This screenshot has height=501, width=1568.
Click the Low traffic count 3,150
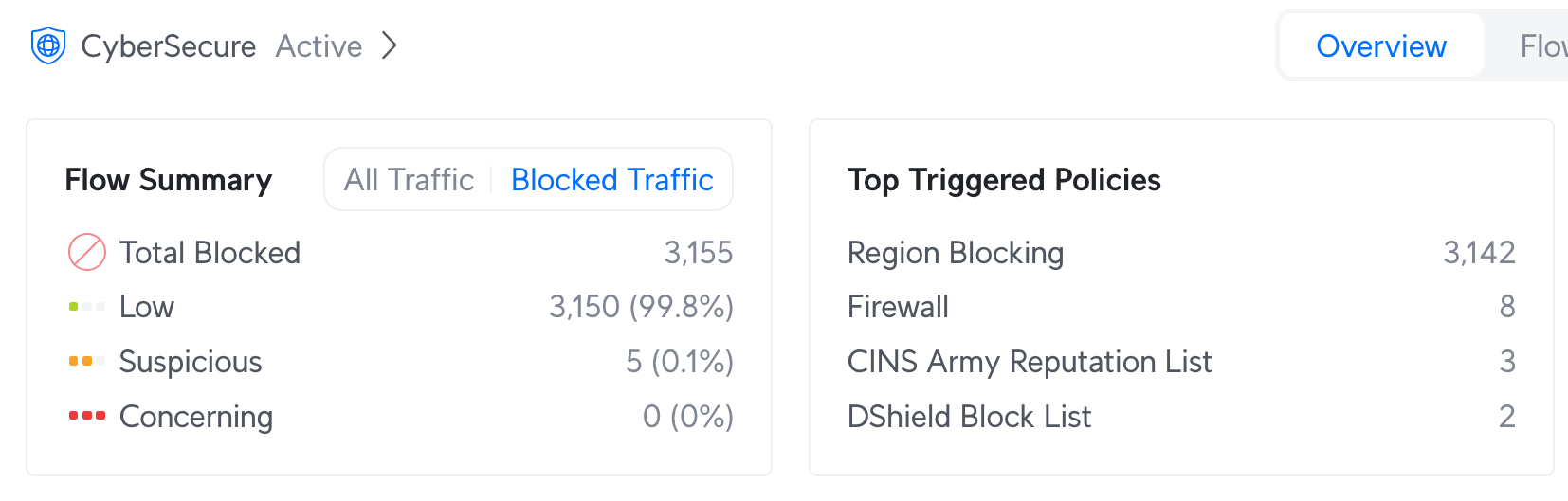(584, 307)
